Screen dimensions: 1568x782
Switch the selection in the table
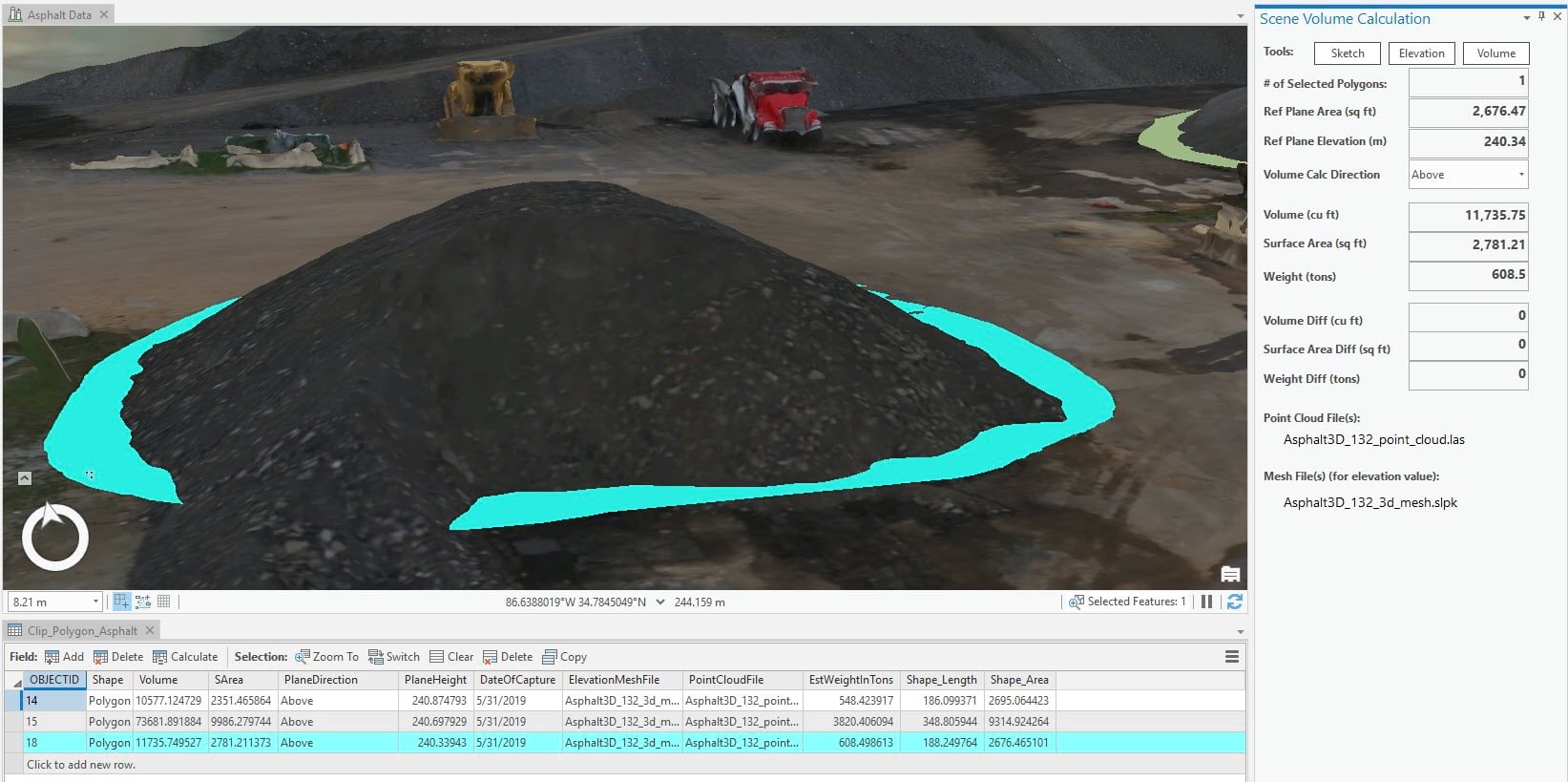coord(394,657)
